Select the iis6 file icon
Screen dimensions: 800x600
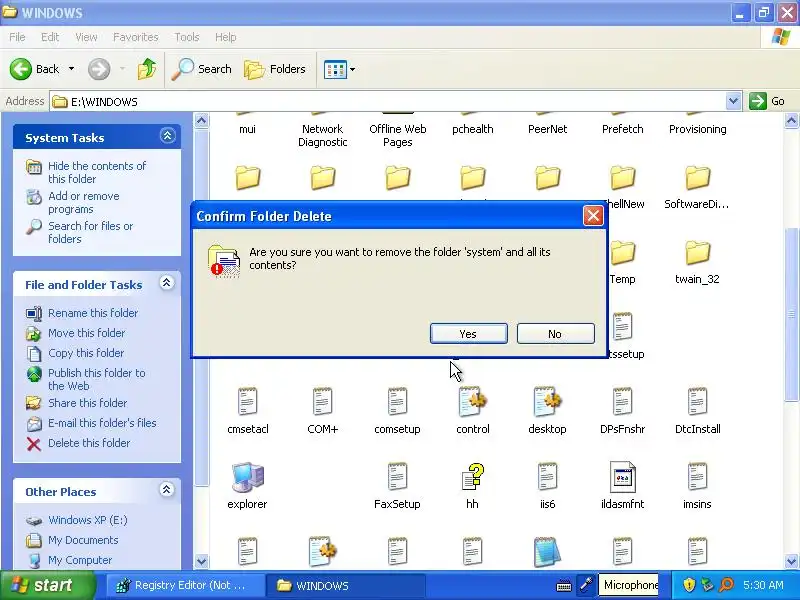click(x=547, y=477)
